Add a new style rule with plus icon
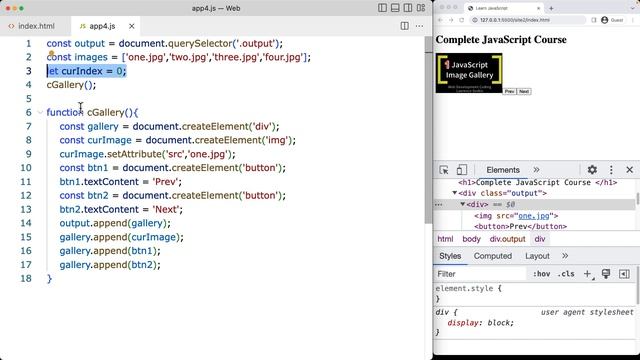This screenshot has width=640, height=360. pyautogui.click(x=588, y=274)
